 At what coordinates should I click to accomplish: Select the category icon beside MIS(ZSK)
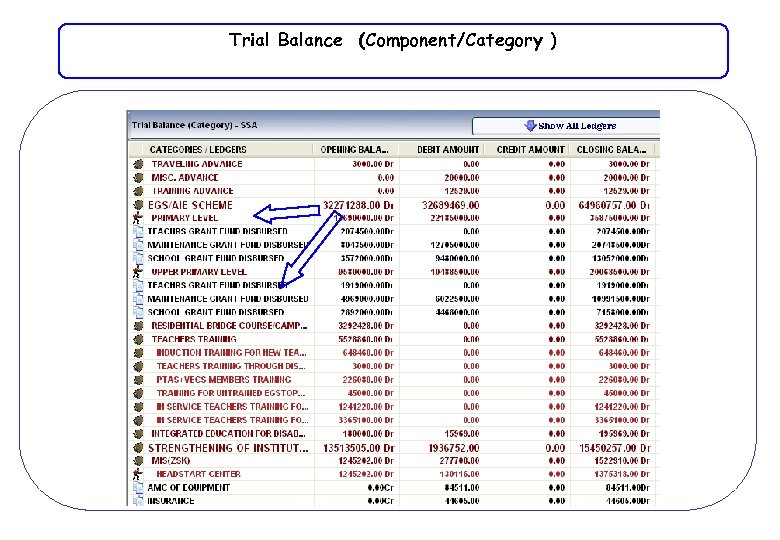point(138,460)
